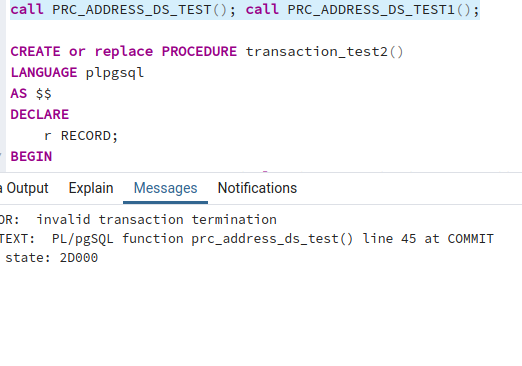
Task: Click the DECLARE keyword
Action: [x=39, y=115]
